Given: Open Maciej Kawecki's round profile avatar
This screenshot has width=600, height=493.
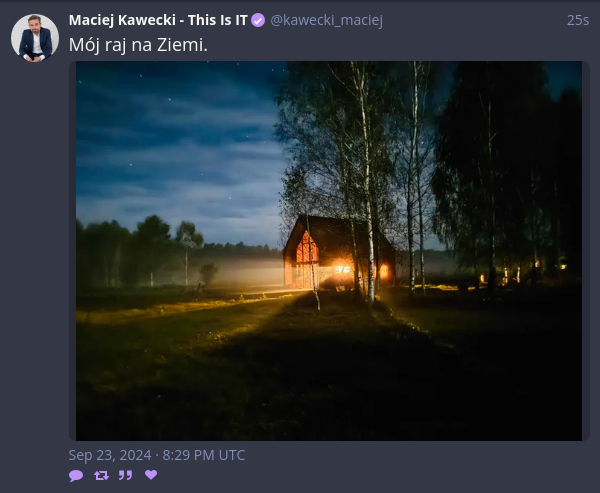Looking at the screenshot, I should [x=35, y=38].
